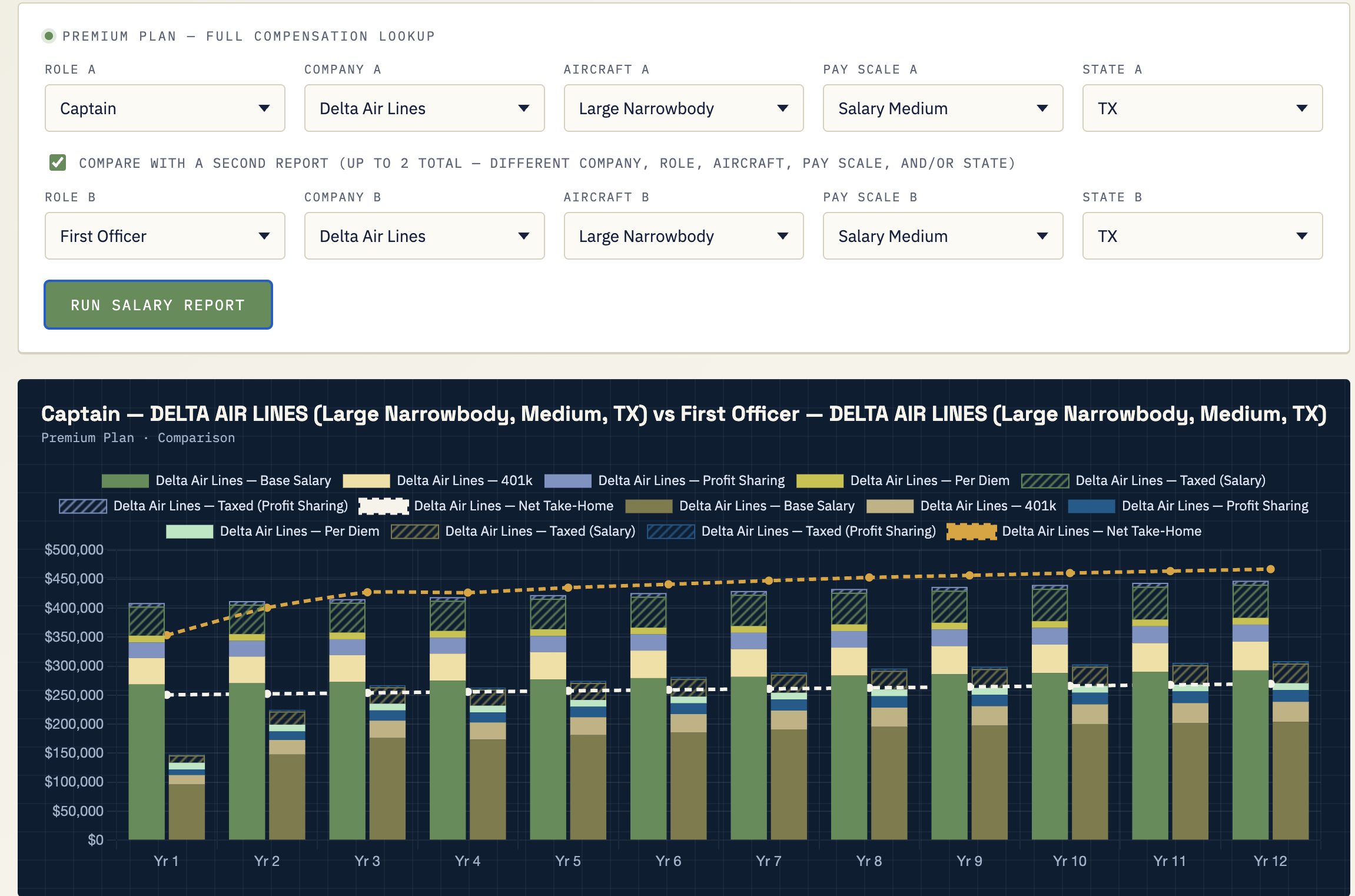
Task: Click the Yr 3 orange net take-home point
Action: click(367, 592)
